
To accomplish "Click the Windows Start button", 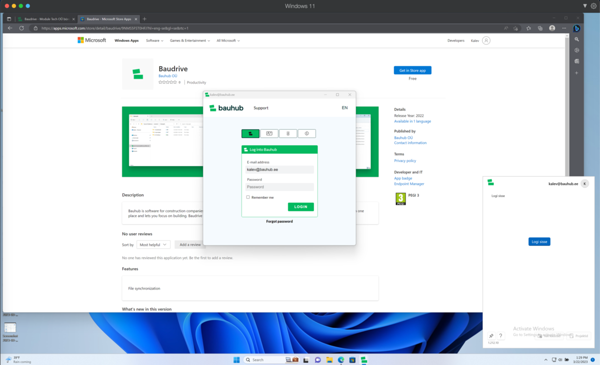I will [x=236, y=360].
